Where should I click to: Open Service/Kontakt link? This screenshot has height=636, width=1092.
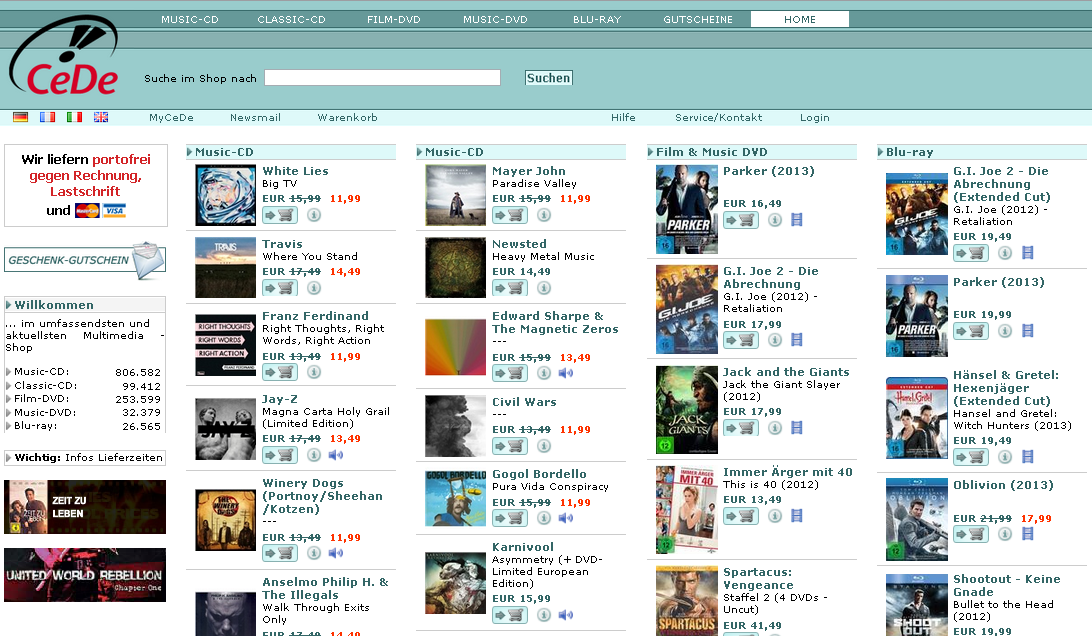(x=719, y=118)
